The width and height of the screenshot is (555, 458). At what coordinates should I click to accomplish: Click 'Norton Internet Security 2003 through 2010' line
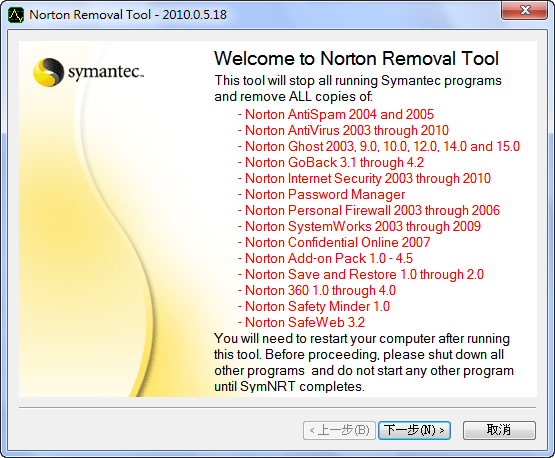[x=364, y=178]
